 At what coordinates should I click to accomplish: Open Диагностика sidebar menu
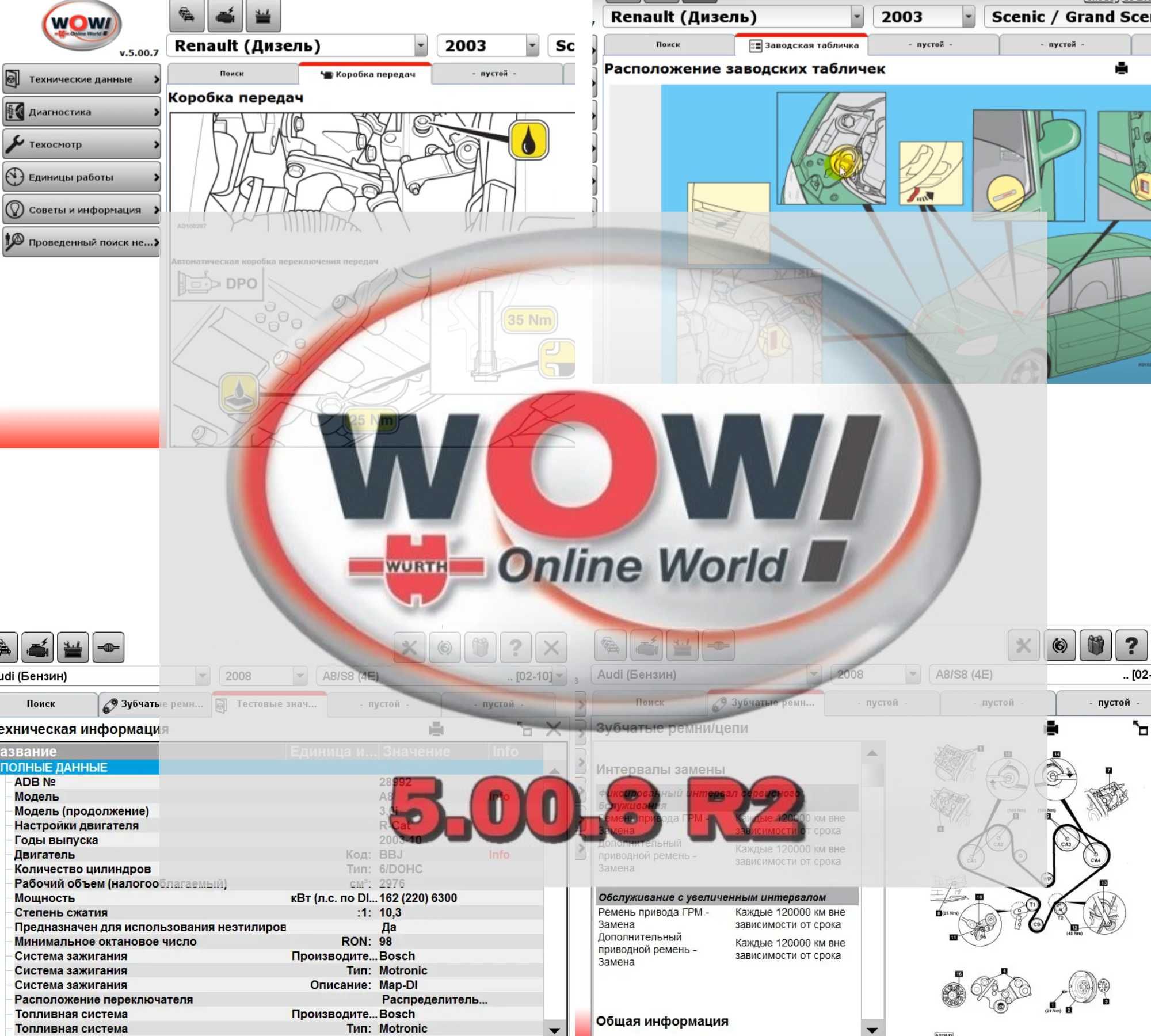pyautogui.click(x=81, y=112)
